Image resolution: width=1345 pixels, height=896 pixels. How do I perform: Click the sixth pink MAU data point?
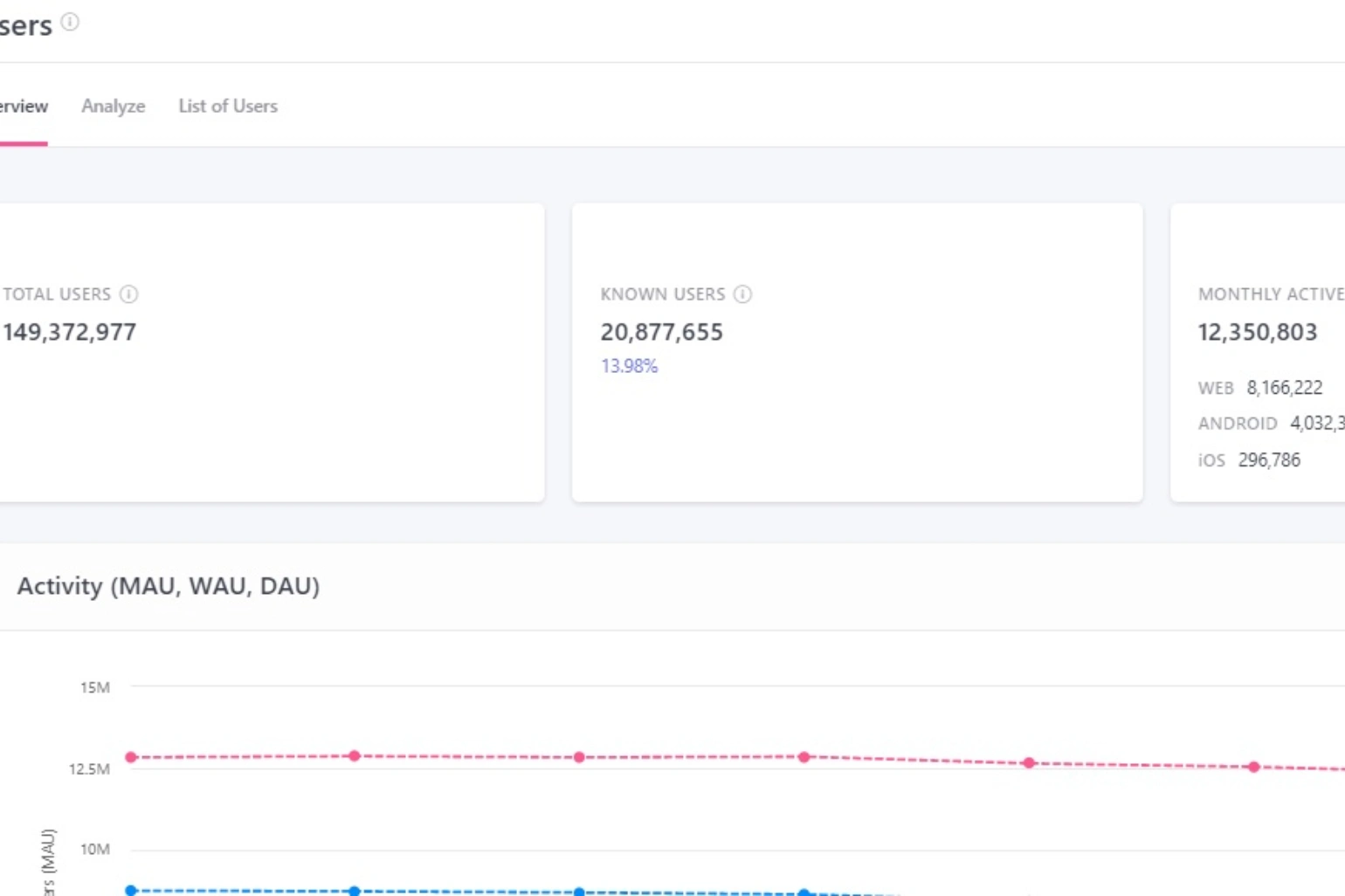click(1254, 767)
